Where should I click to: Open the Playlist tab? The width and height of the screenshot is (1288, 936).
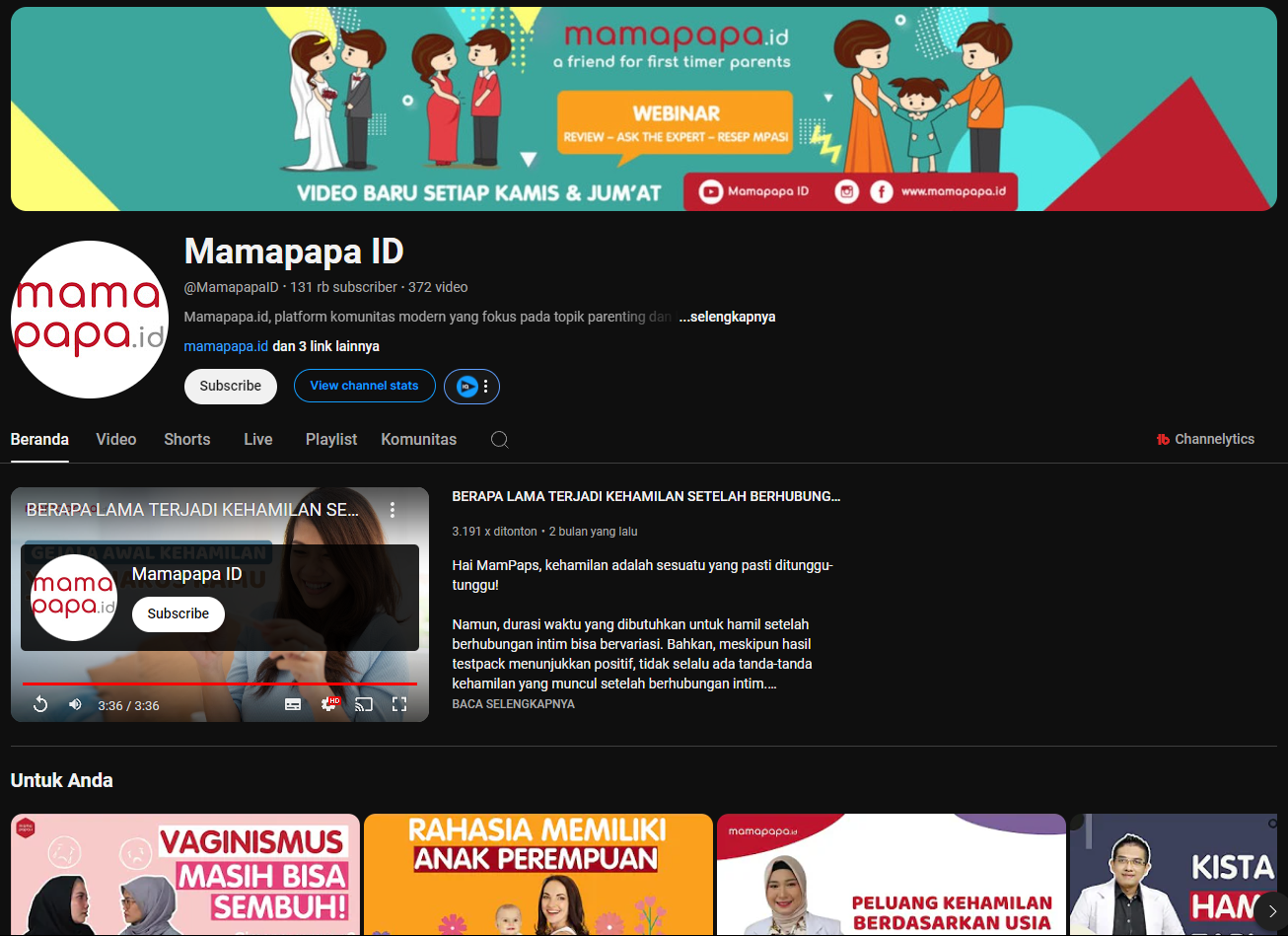[x=331, y=440]
